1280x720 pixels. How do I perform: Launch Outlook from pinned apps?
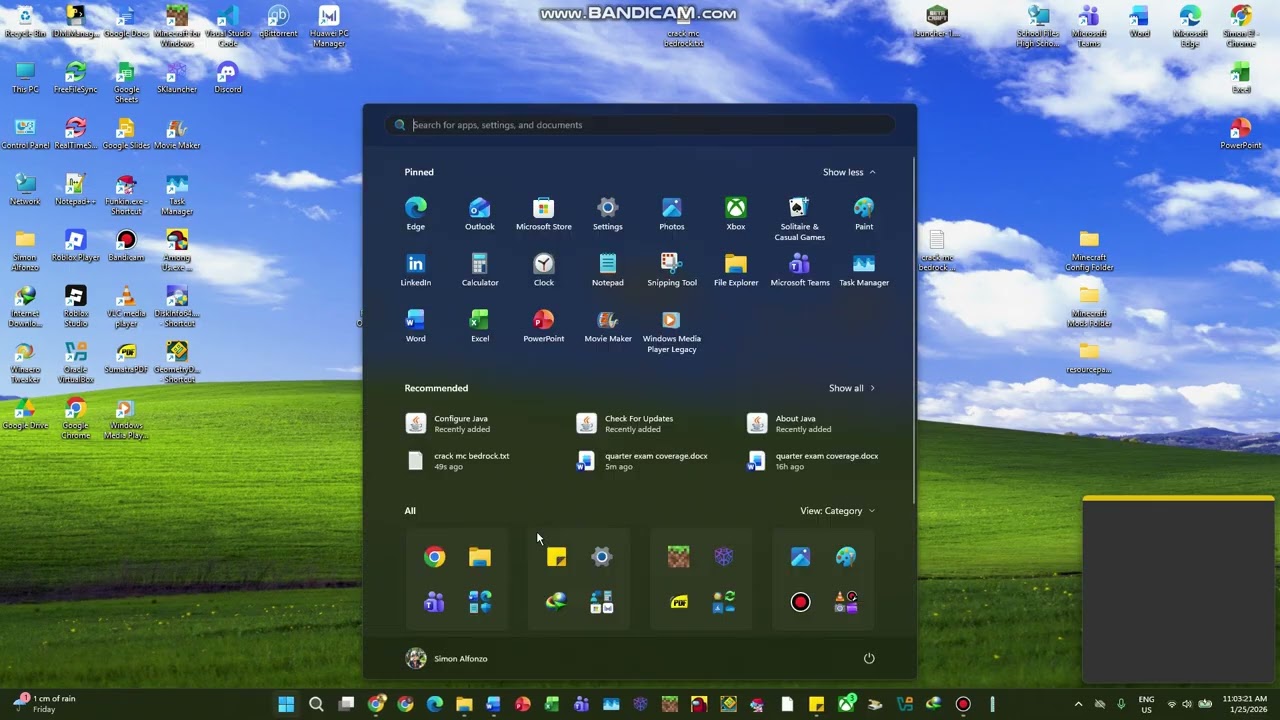pos(479,214)
